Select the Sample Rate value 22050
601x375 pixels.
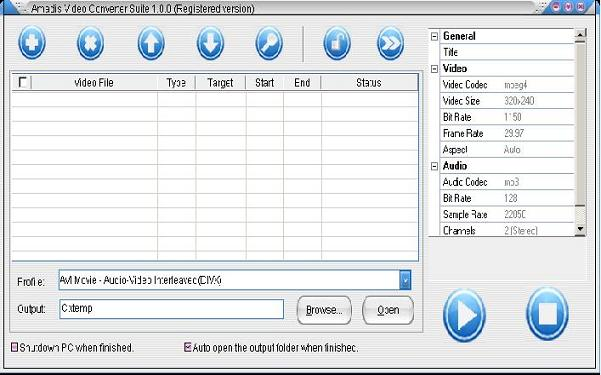515,214
